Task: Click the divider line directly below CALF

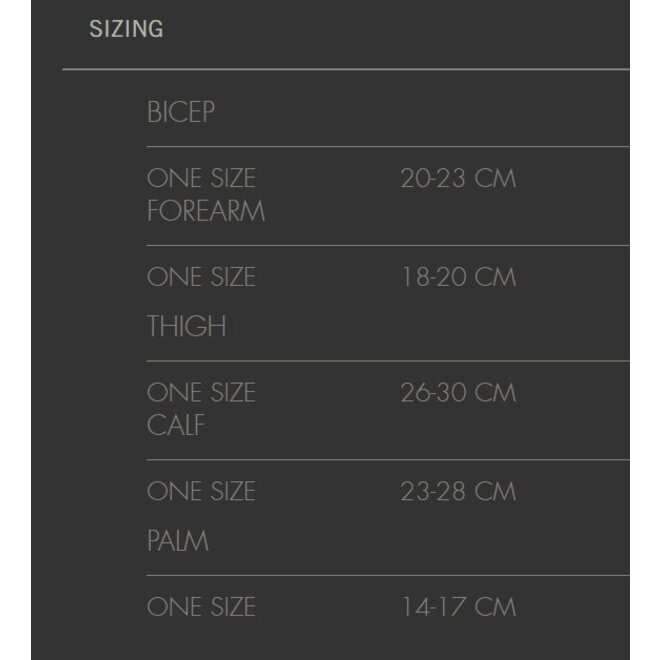Action: click(388, 460)
